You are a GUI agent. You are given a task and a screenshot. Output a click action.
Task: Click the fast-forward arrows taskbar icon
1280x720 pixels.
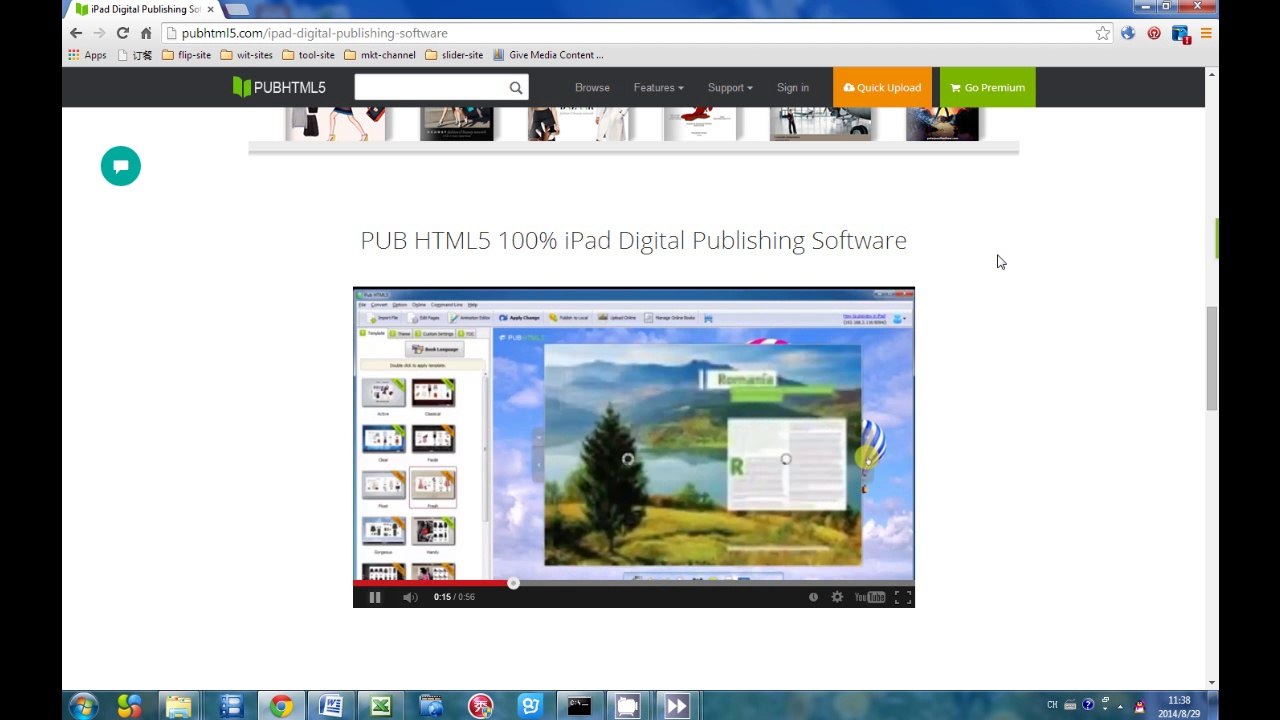677,706
